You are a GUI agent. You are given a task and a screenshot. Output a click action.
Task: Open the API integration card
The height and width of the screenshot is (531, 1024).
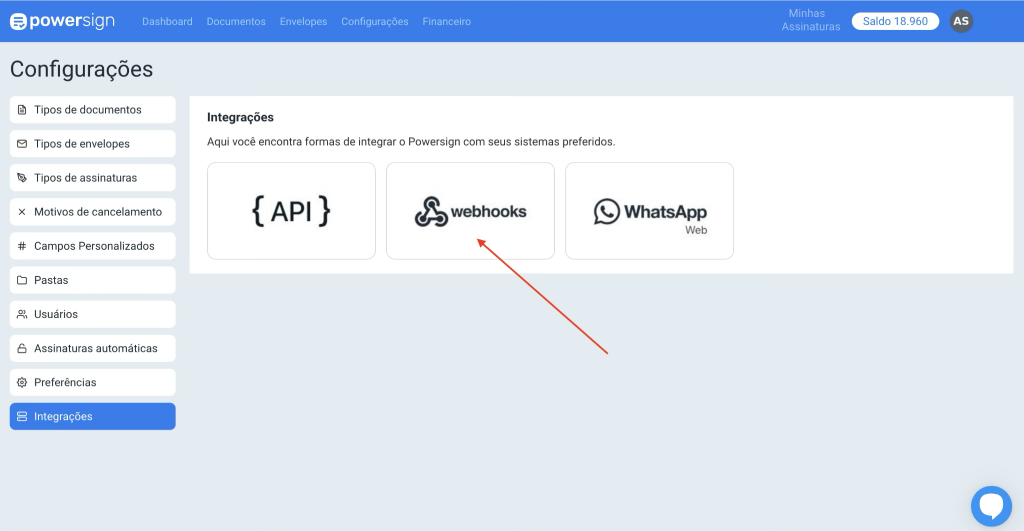pyautogui.click(x=291, y=211)
